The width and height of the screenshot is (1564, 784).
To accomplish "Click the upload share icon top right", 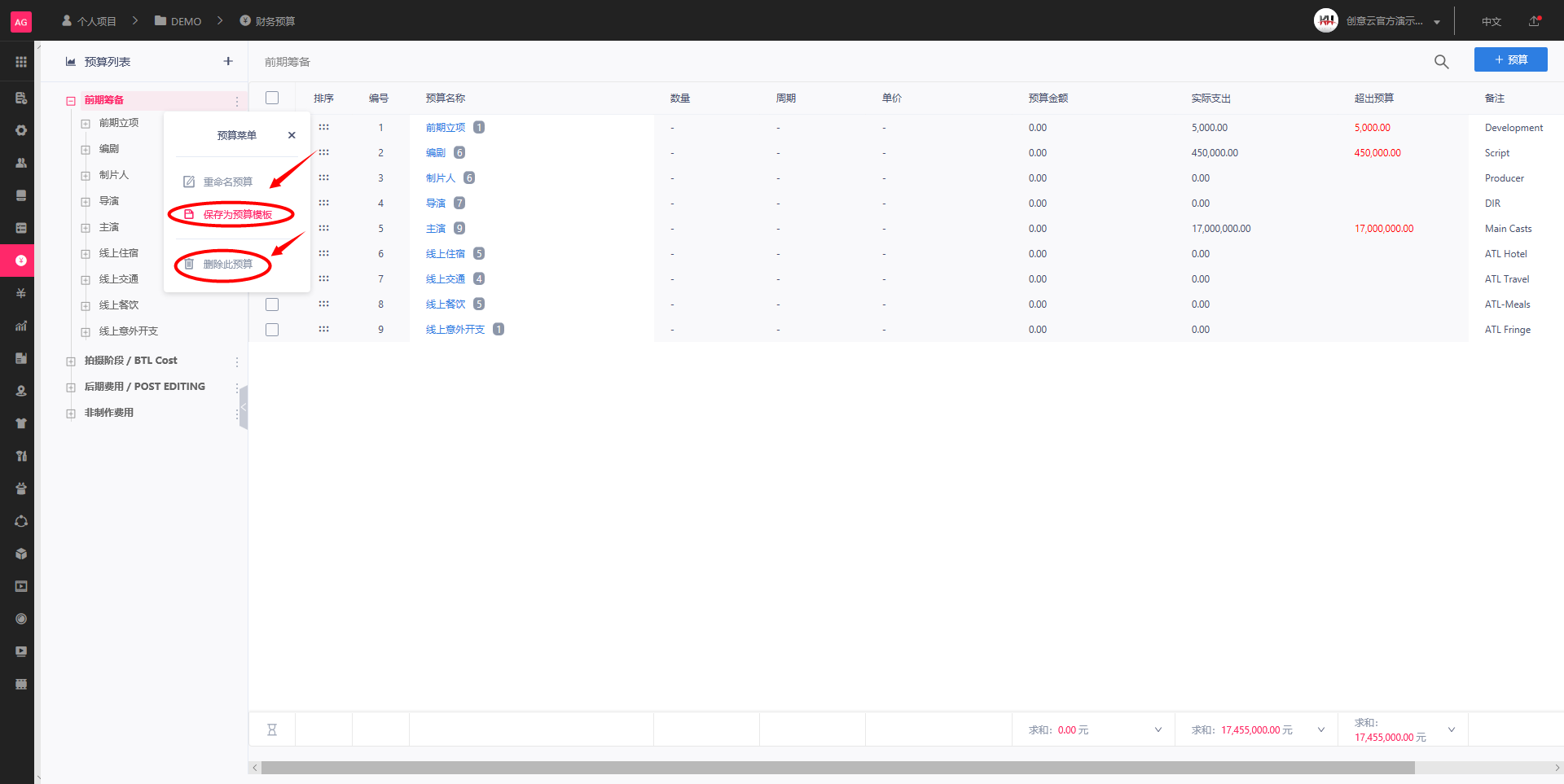I will (1535, 21).
